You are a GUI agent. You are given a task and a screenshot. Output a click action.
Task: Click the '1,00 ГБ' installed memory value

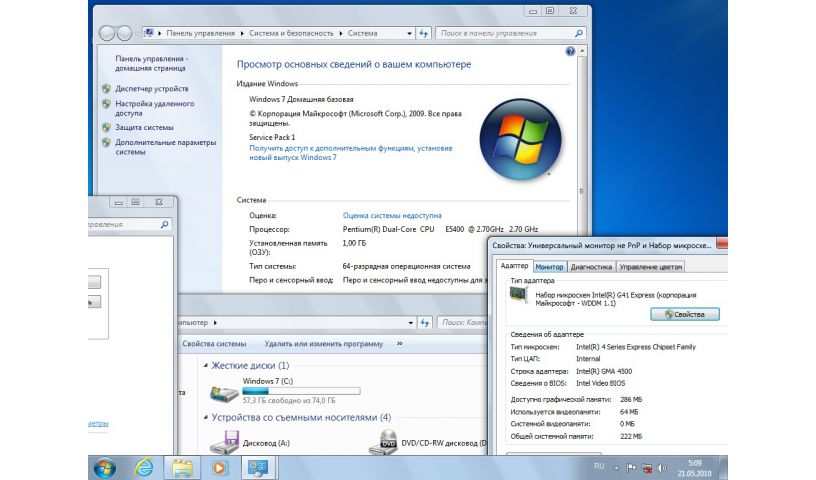[354, 243]
